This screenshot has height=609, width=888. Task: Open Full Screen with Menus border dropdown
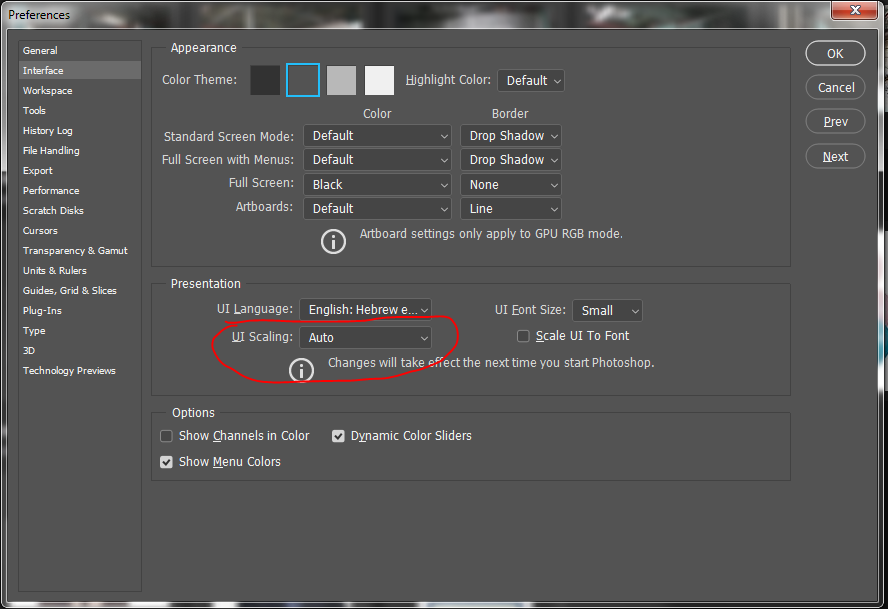tap(511, 160)
